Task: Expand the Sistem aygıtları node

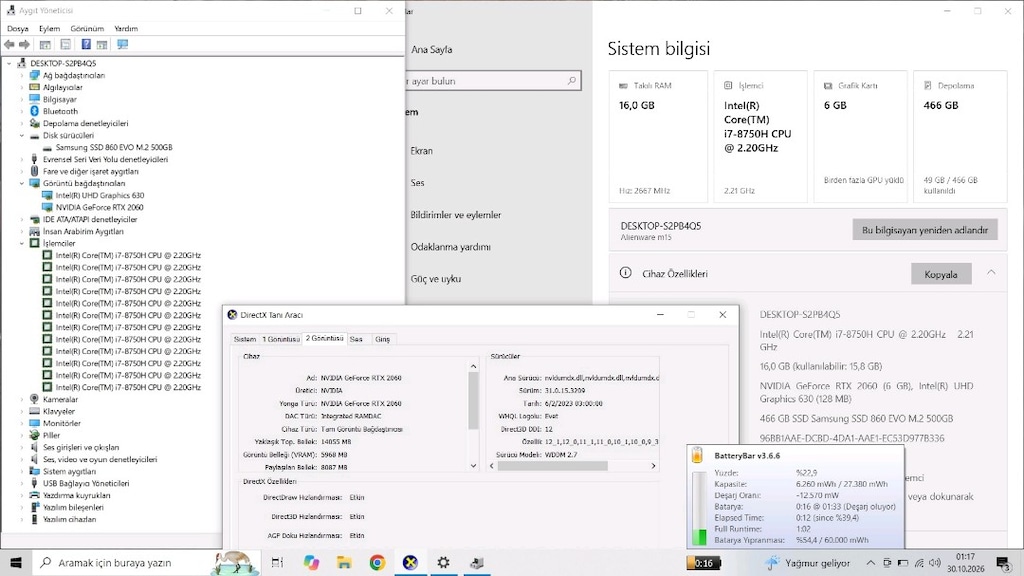Action: [x=22, y=471]
